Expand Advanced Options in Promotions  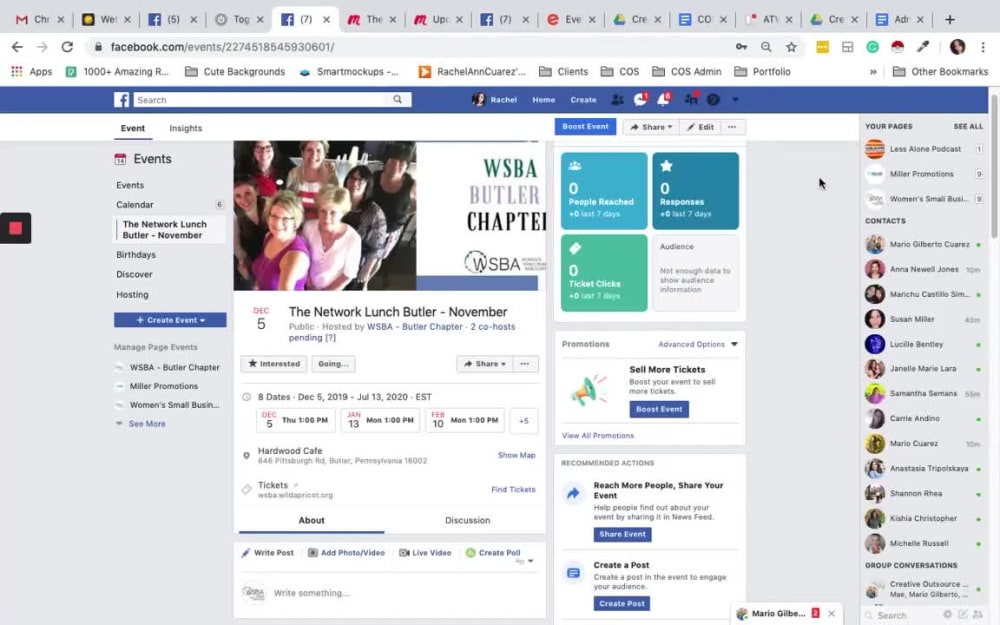point(698,344)
